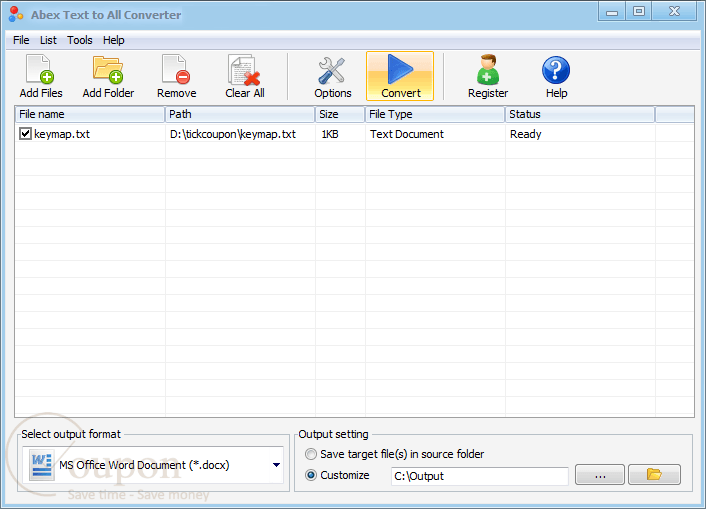Click the Ready status cell
The width and height of the screenshot is (706, 509).
pyautogui.click(x=525, y=134)
